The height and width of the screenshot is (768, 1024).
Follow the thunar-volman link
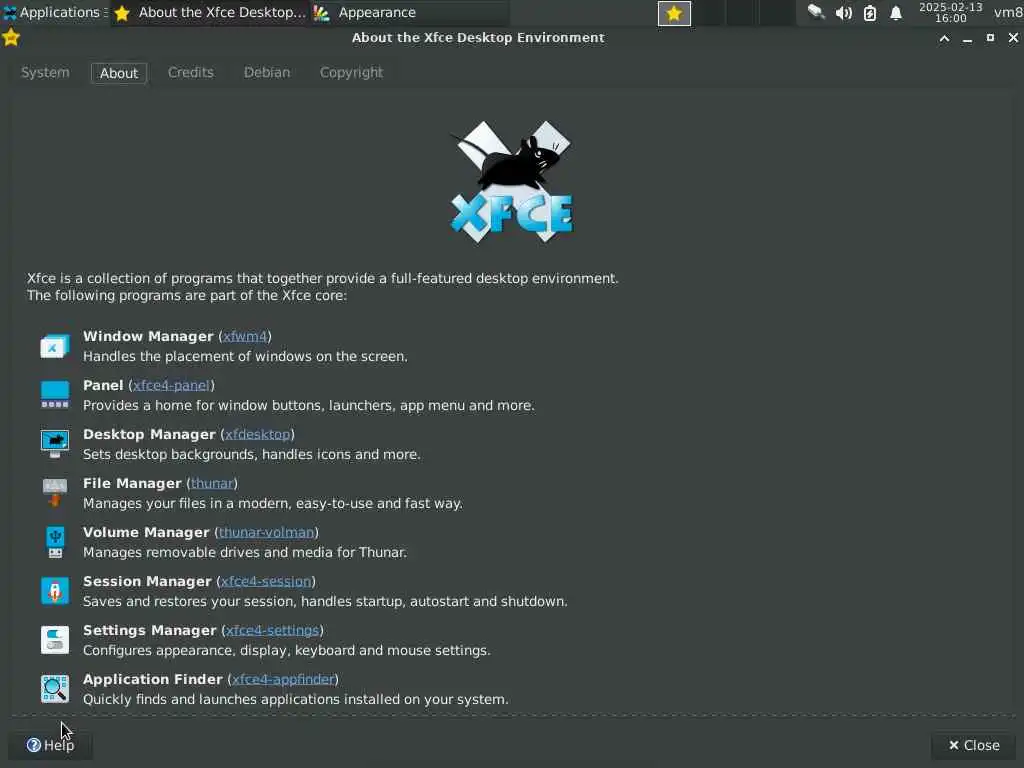[x=266, y=532]
